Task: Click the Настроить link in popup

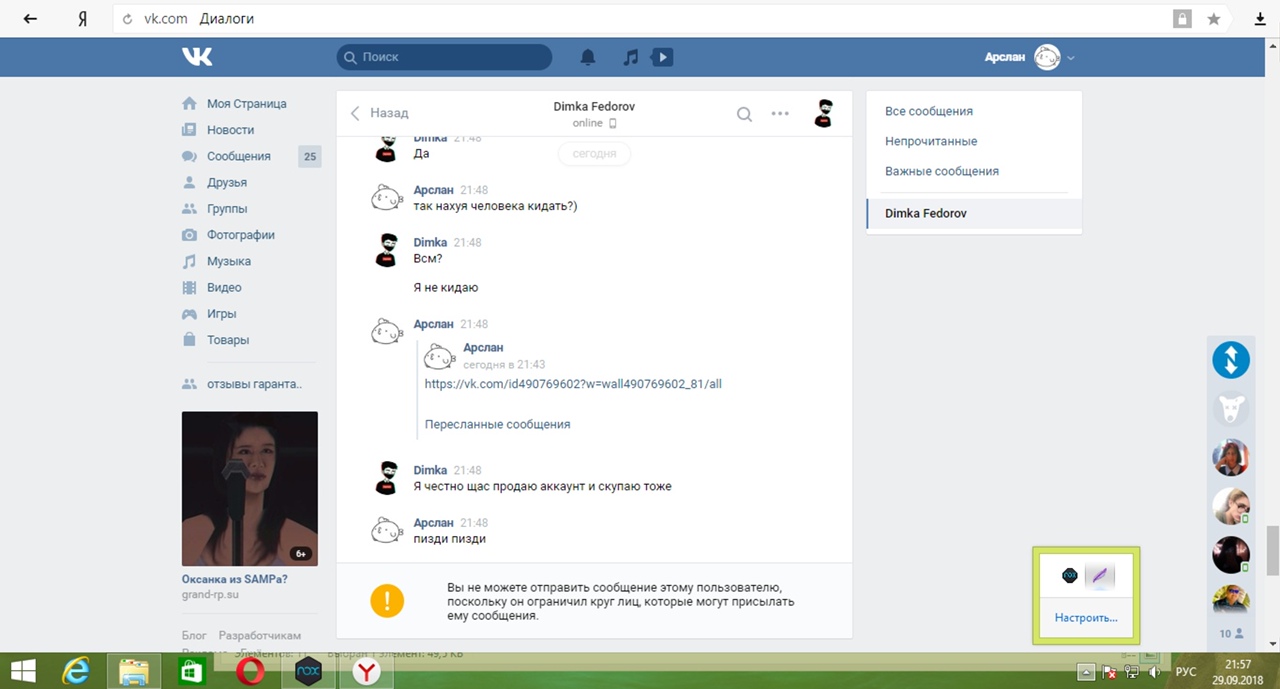Action: click(x=1085, y=617)
